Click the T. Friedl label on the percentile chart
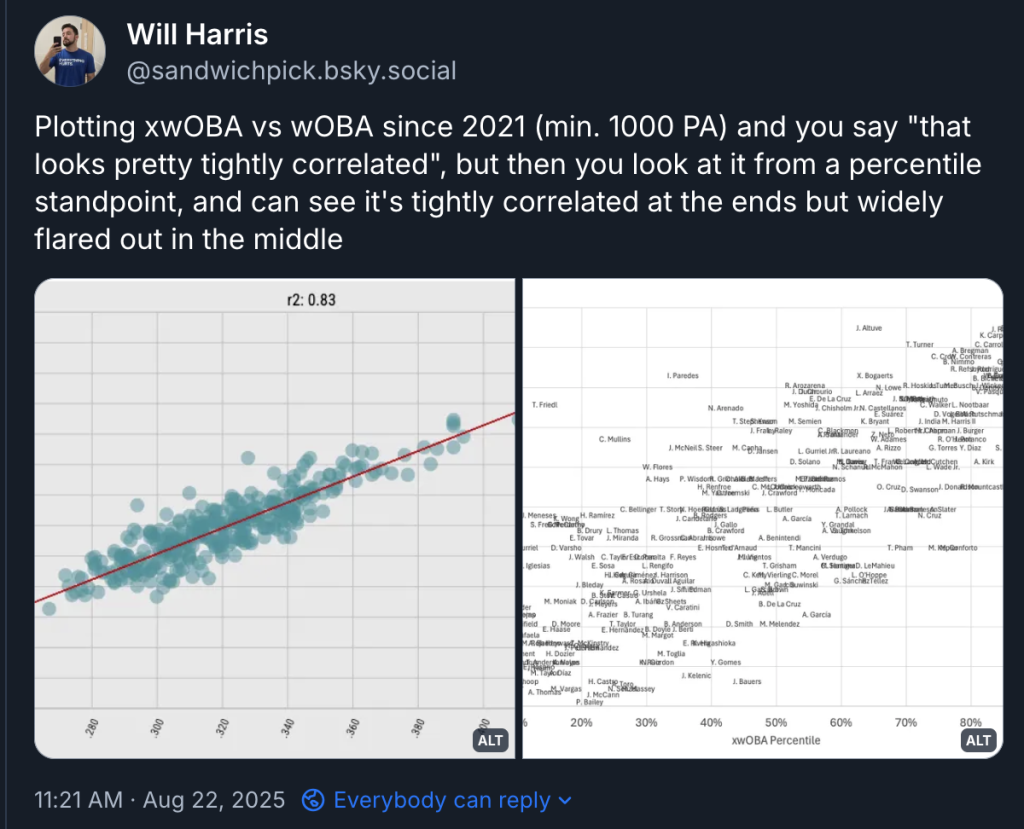Image resolution: width=1024 pixels, height=829 pixels. (544, 404)
